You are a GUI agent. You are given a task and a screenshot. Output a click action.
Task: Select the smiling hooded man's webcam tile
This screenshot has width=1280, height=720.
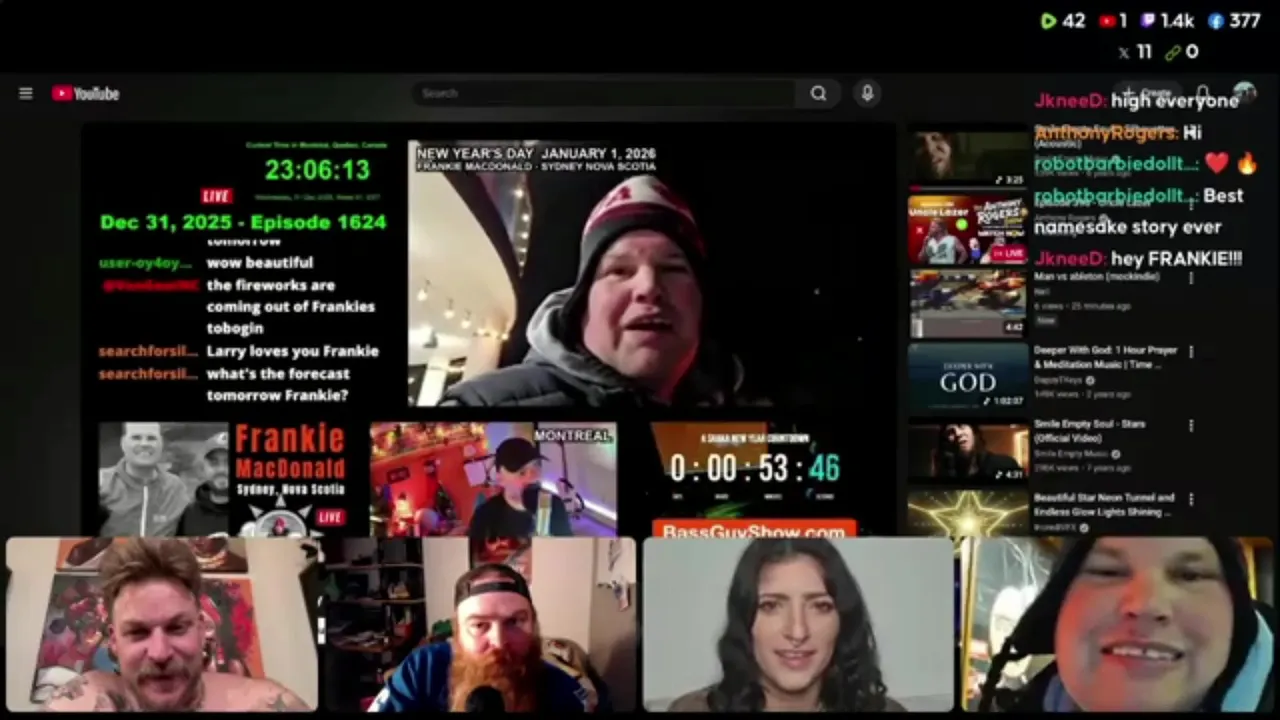[1116, 624]
